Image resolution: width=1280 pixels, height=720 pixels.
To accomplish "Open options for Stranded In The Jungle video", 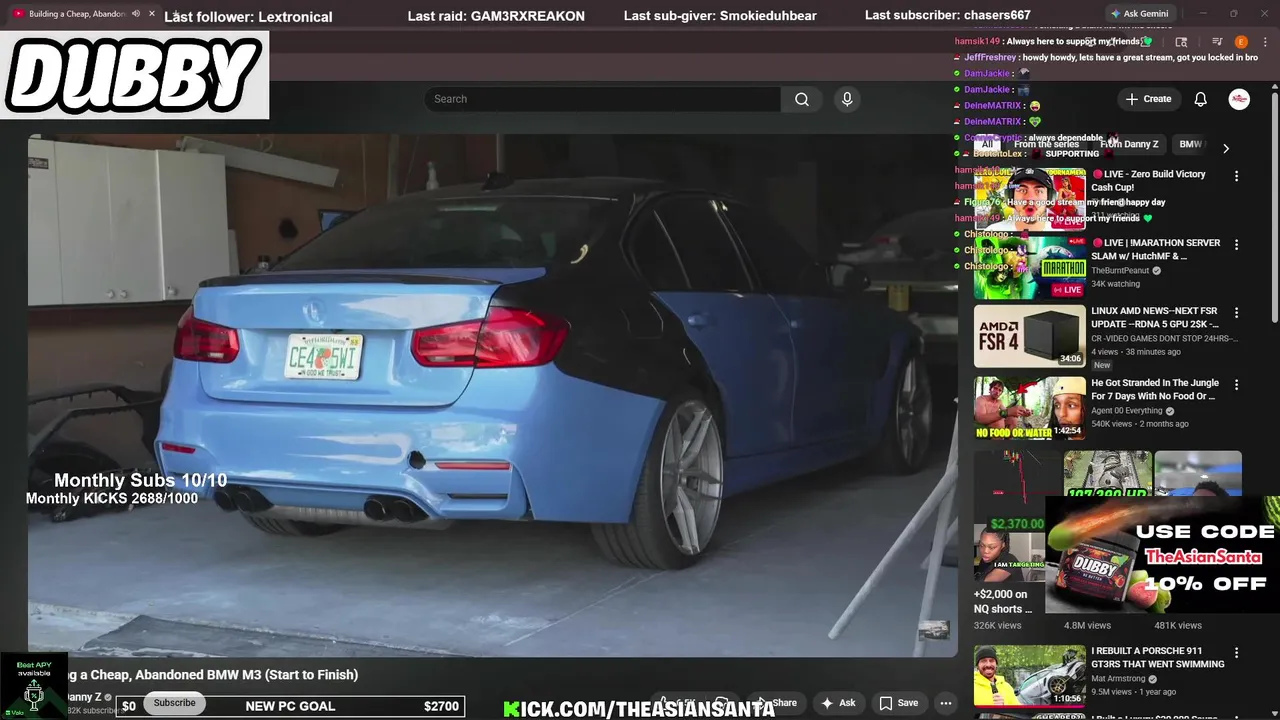I will (1236, 385).
